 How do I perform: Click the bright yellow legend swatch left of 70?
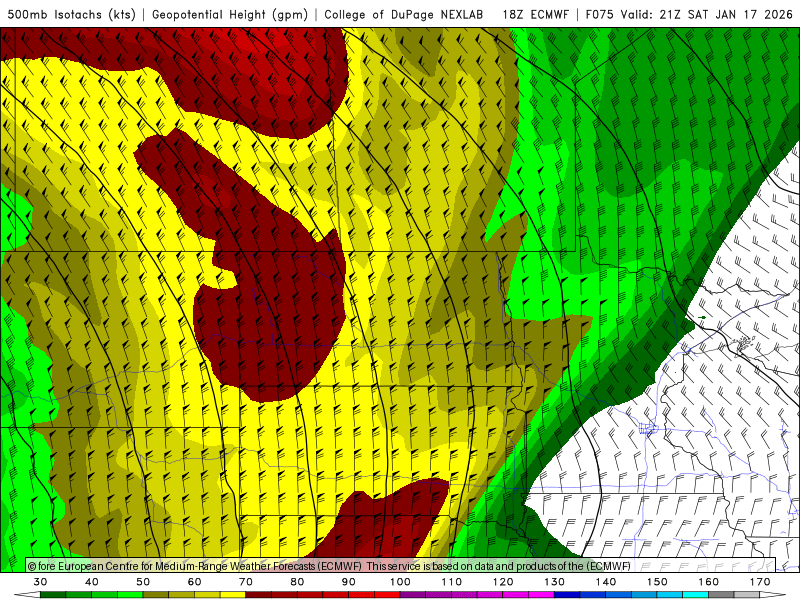coord(233,595)
